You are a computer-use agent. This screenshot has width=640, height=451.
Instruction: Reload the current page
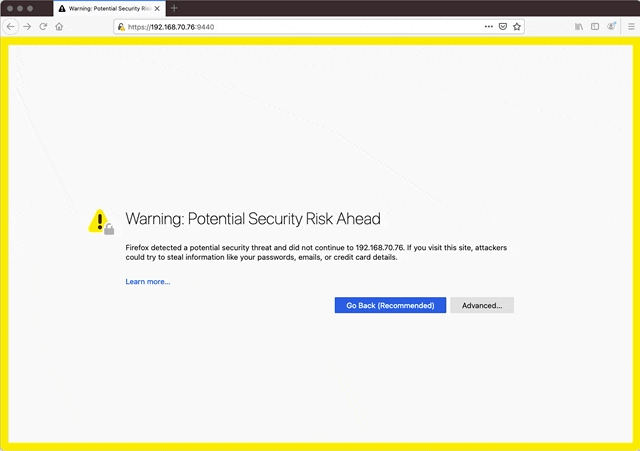click(43, 27)
